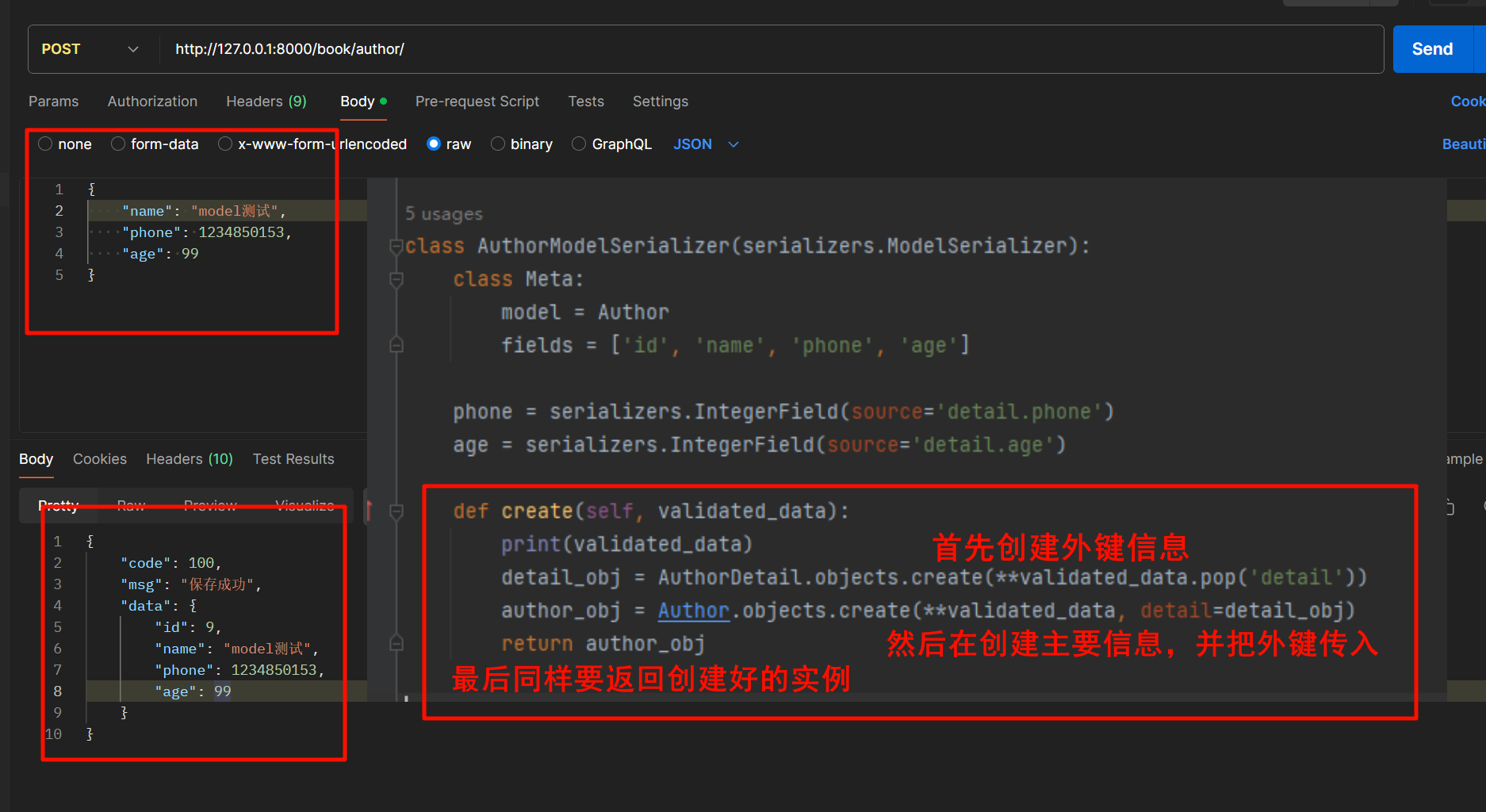Click the return author_obj code line
Screen dimensions: 1486x812
click(603, 643)
